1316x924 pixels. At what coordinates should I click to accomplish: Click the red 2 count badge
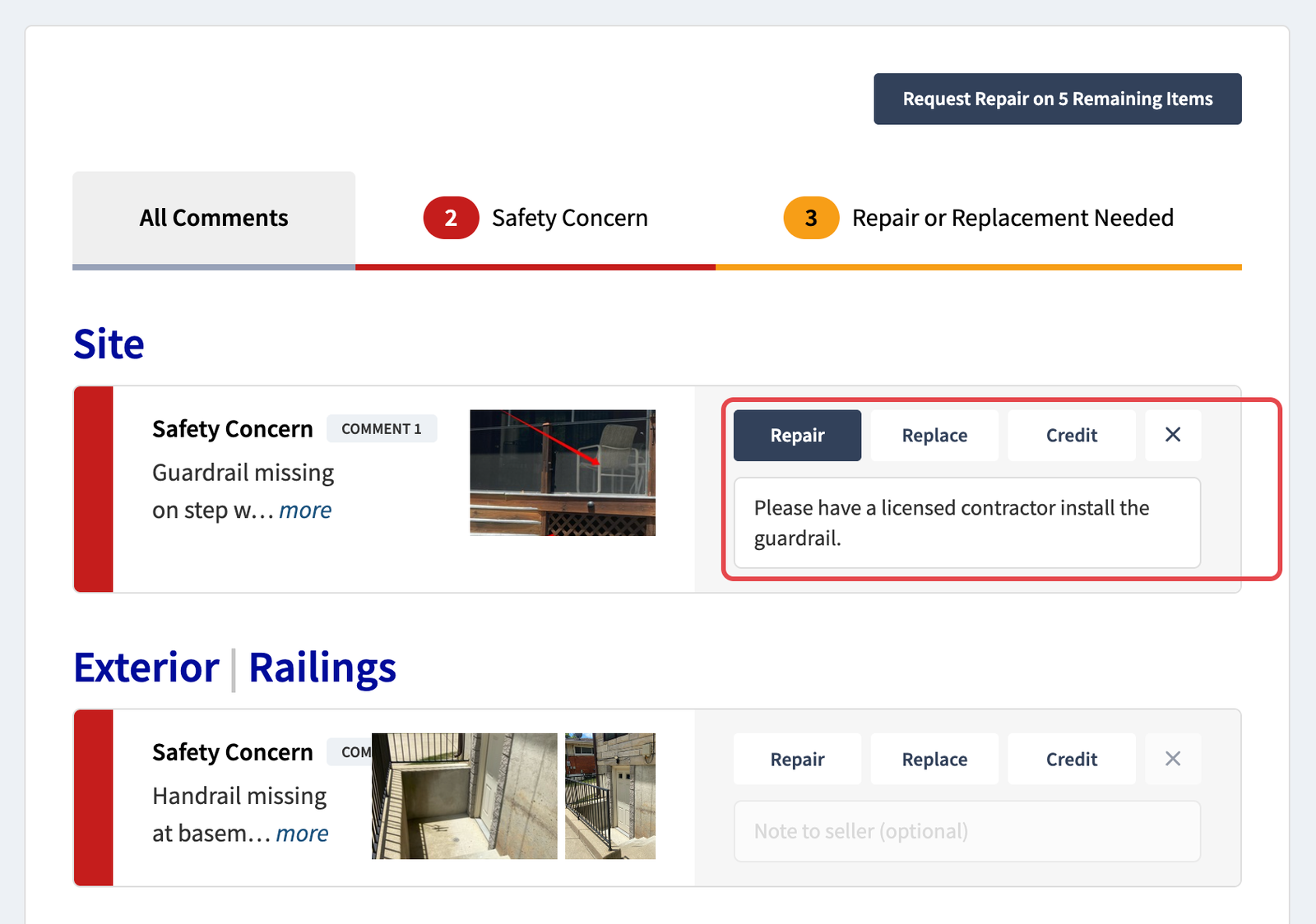click(451, 218)
